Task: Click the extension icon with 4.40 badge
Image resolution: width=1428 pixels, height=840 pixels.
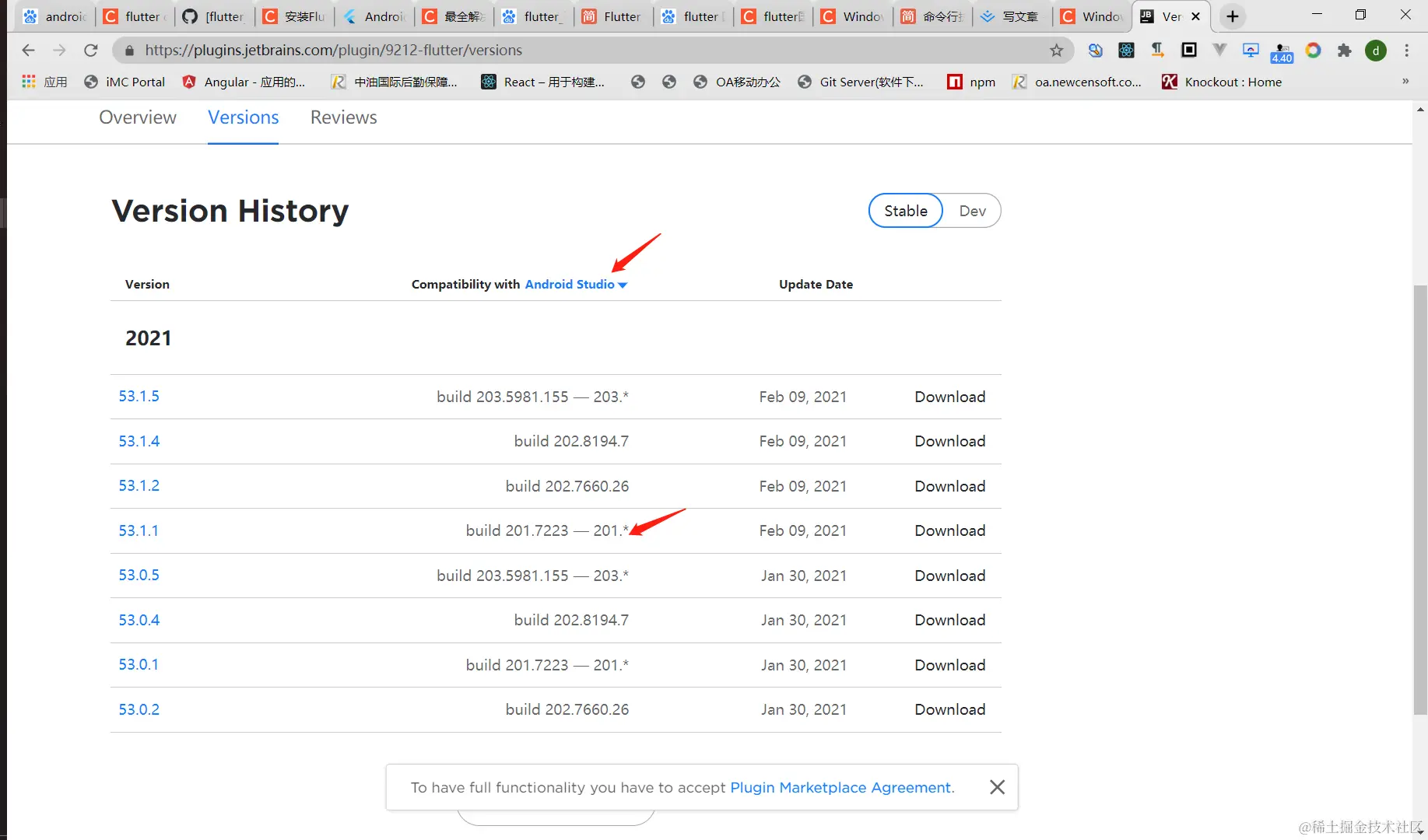Action: 1282,52
